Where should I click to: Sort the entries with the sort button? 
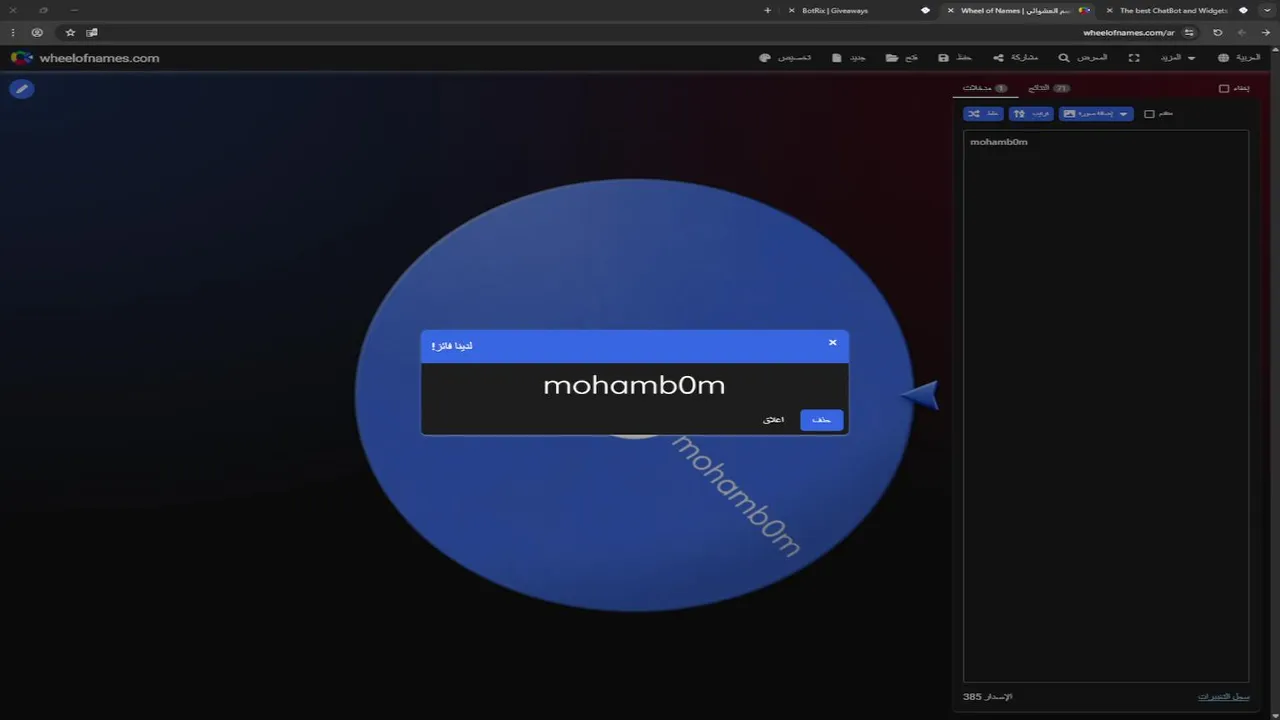[x=1031, y=114]
